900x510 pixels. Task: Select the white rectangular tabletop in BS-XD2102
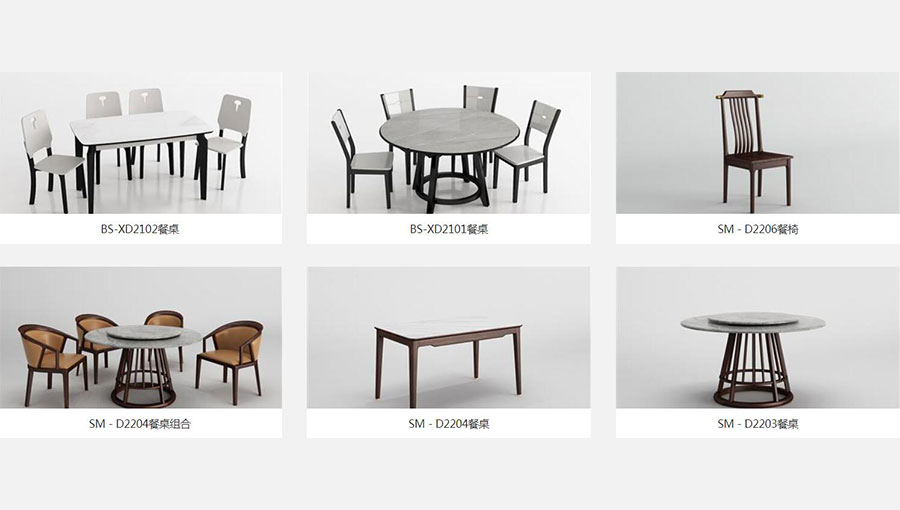click(141, 127)
